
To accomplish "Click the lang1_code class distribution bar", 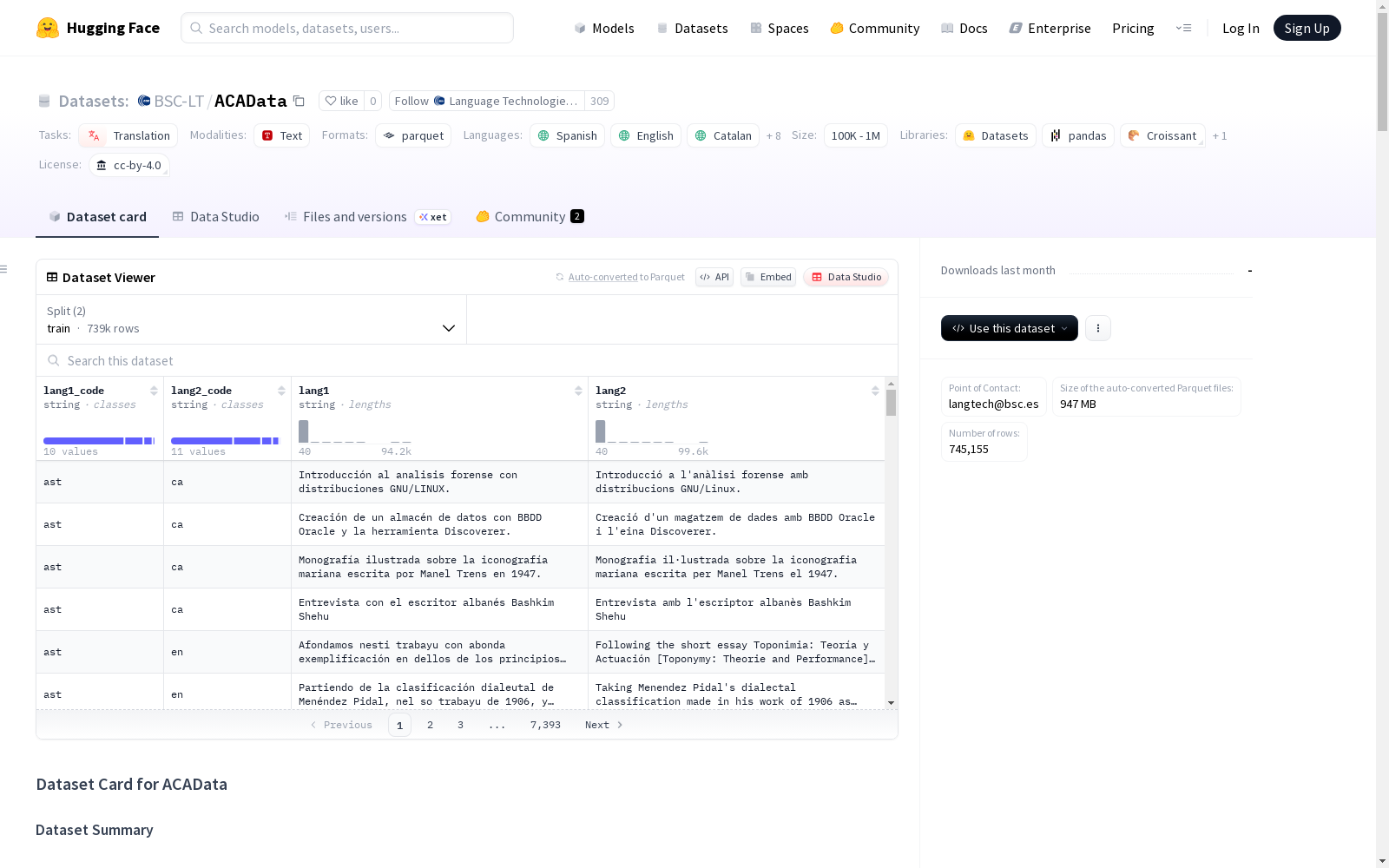I will click(99, 441).
